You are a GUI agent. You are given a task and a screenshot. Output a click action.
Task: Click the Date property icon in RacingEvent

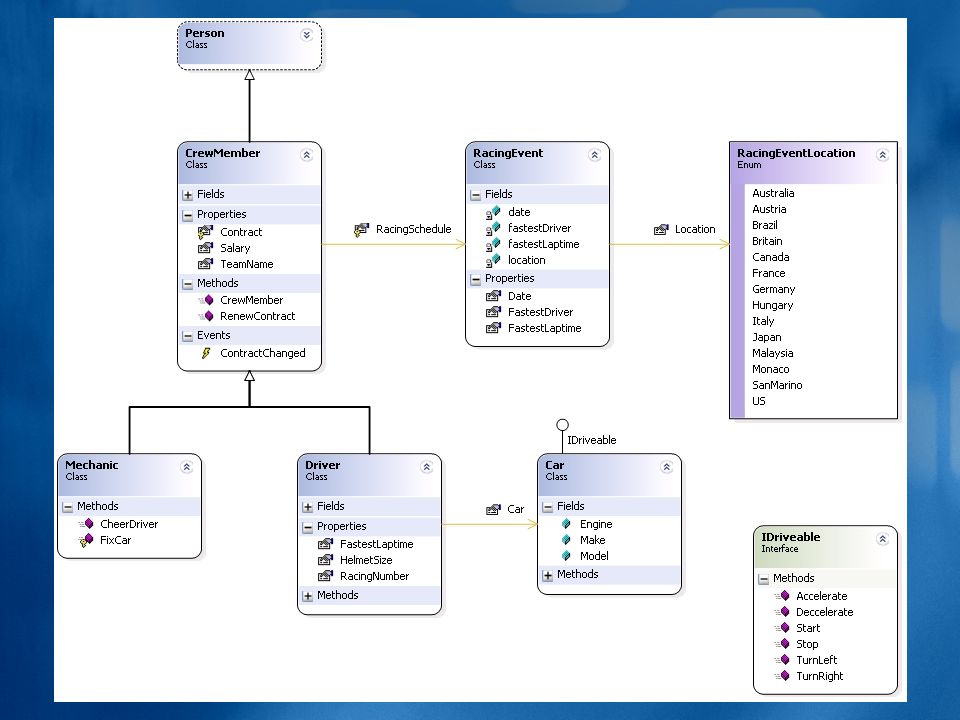493,296
